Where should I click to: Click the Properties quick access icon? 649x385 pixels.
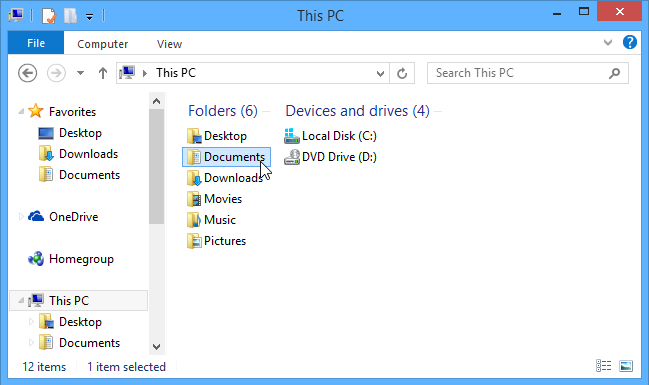(49, 16)
